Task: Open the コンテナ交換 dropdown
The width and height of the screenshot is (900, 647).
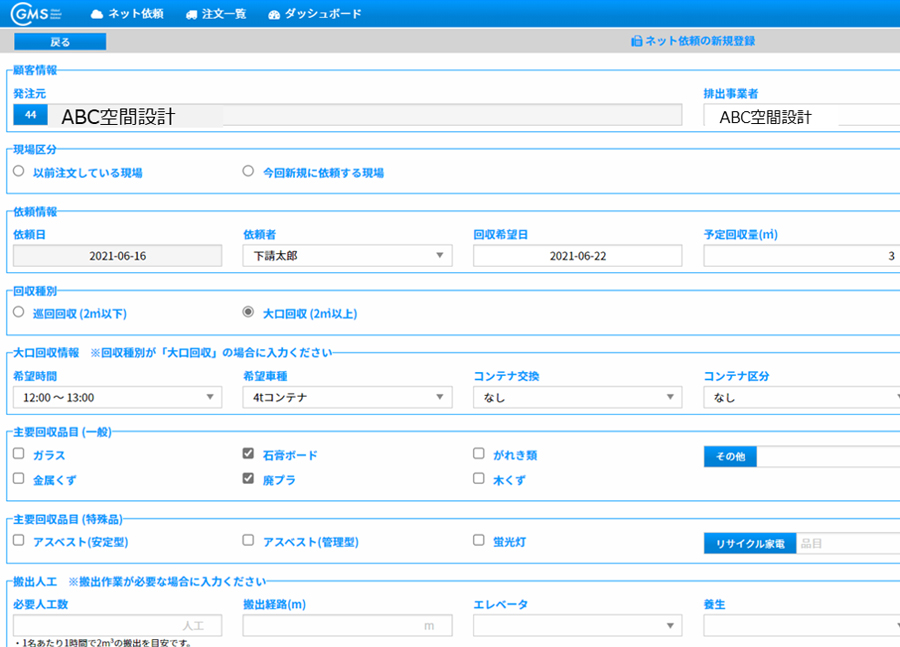Action: coord(577,397)
